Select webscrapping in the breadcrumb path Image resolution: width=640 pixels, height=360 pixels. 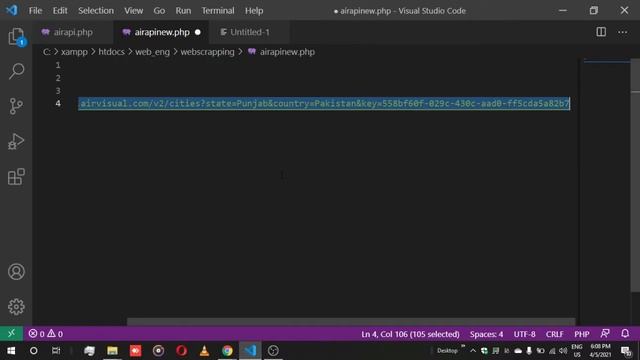[207, 52]
